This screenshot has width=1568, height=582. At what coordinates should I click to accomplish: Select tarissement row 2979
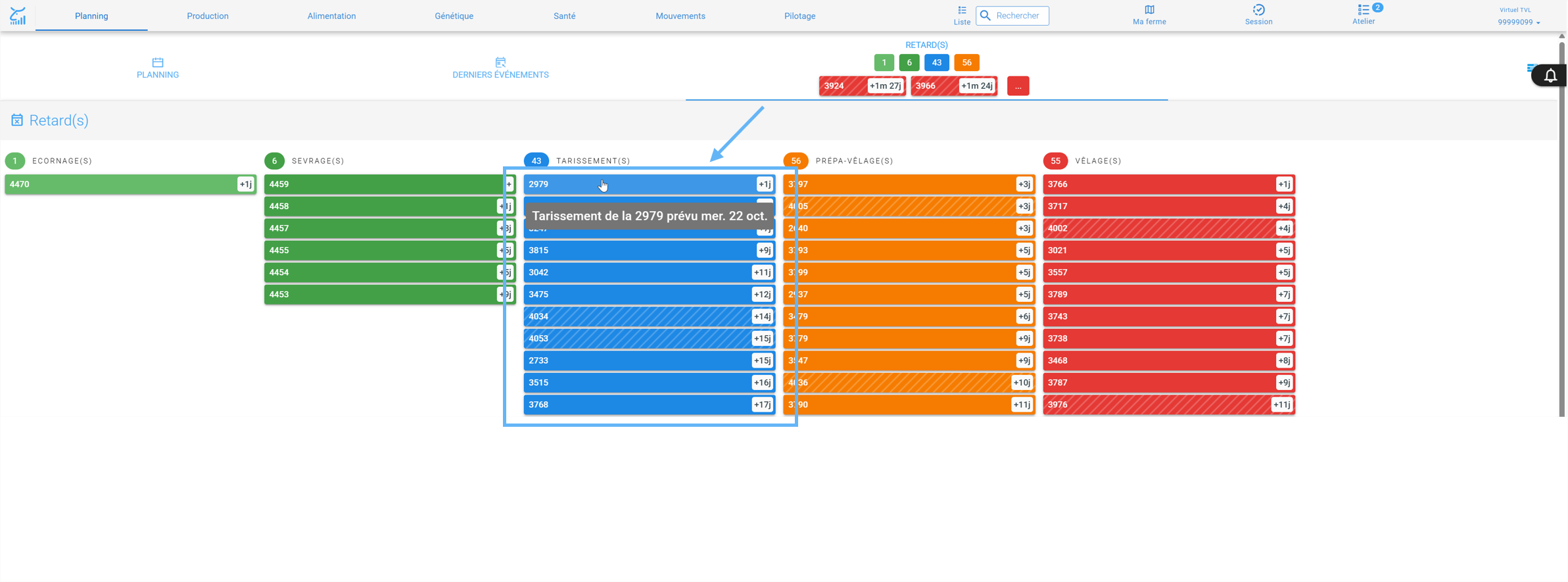pos(650,184)
